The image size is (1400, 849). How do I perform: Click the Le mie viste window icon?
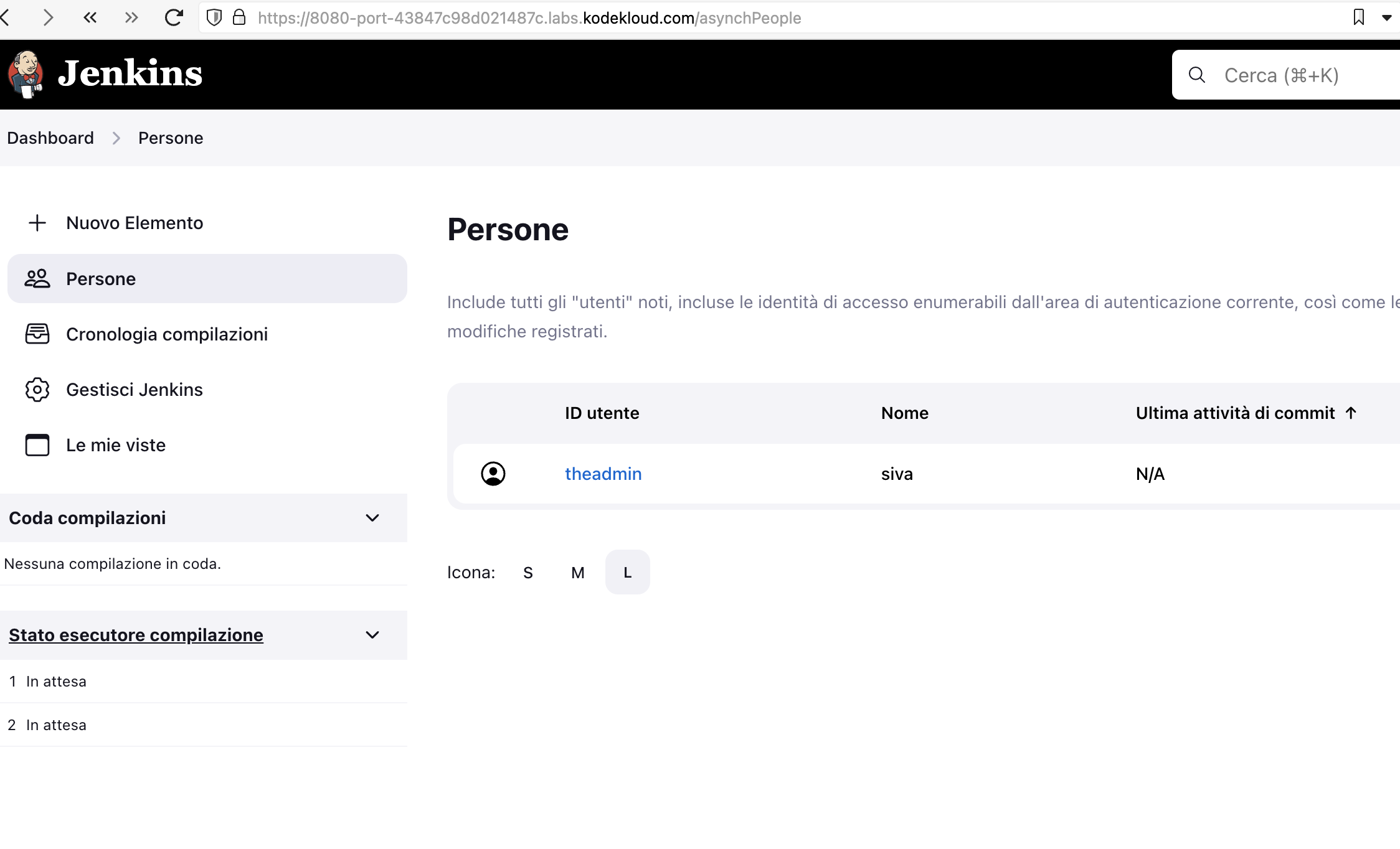37,445
